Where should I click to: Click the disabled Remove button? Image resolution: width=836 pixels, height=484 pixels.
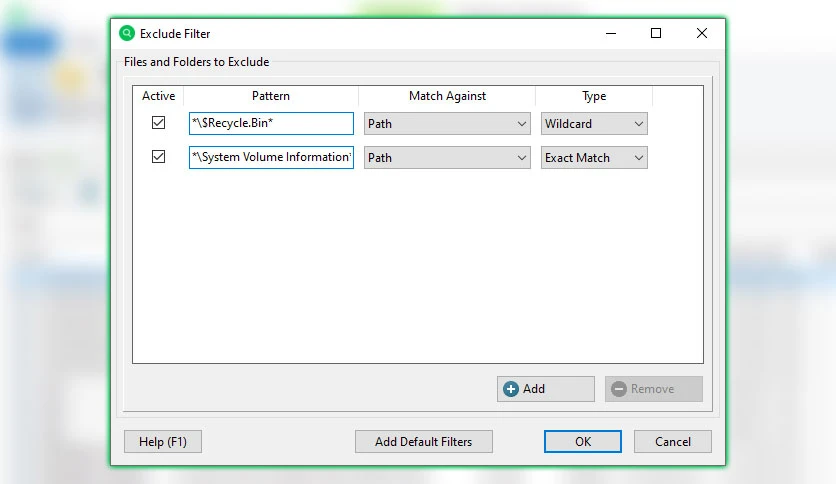coord(654,389)
